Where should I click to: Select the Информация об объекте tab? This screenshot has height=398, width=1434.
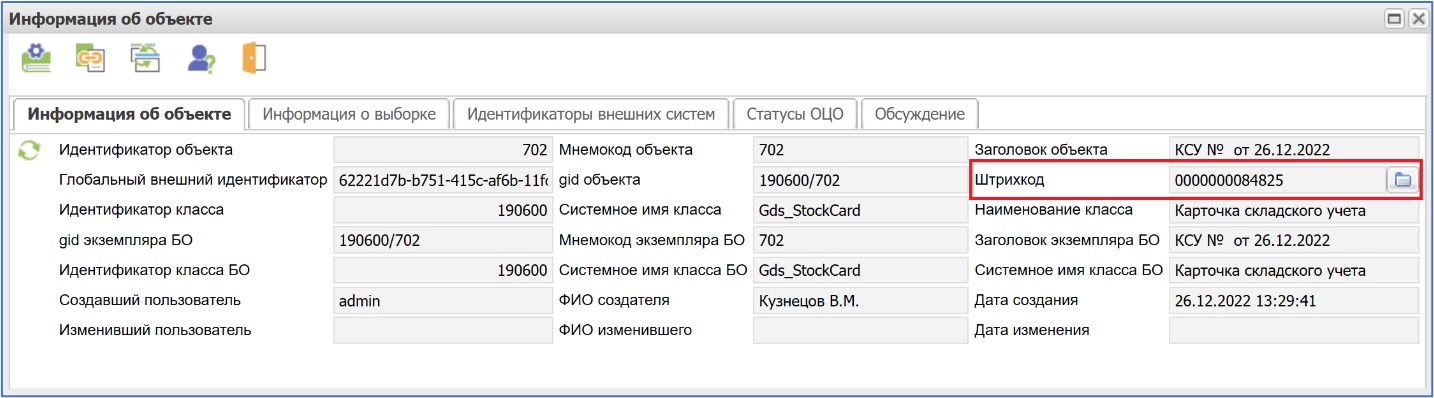[x=129, y=114]
